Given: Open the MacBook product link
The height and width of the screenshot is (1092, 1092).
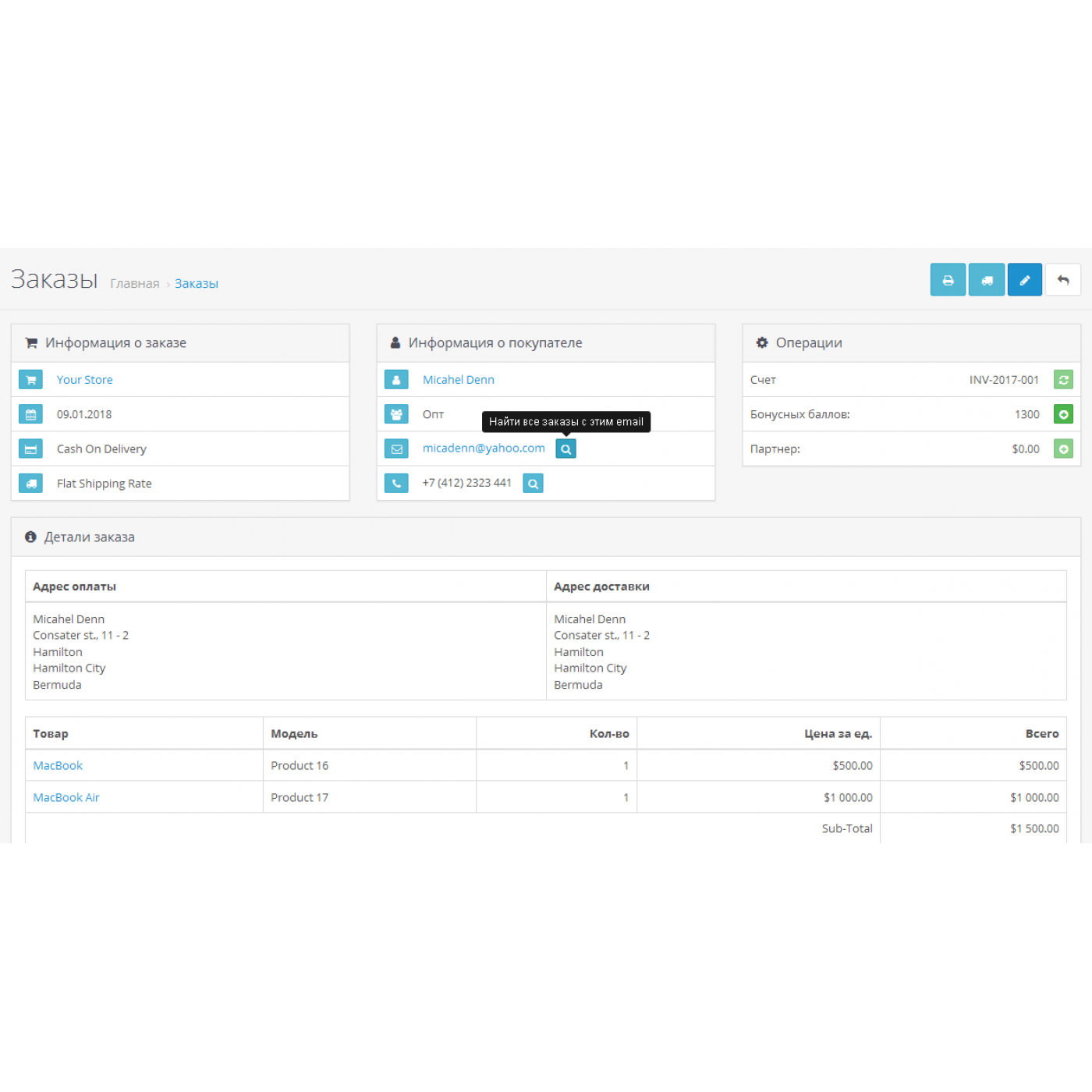Looking at the screenshot, I should click(58, 766).
